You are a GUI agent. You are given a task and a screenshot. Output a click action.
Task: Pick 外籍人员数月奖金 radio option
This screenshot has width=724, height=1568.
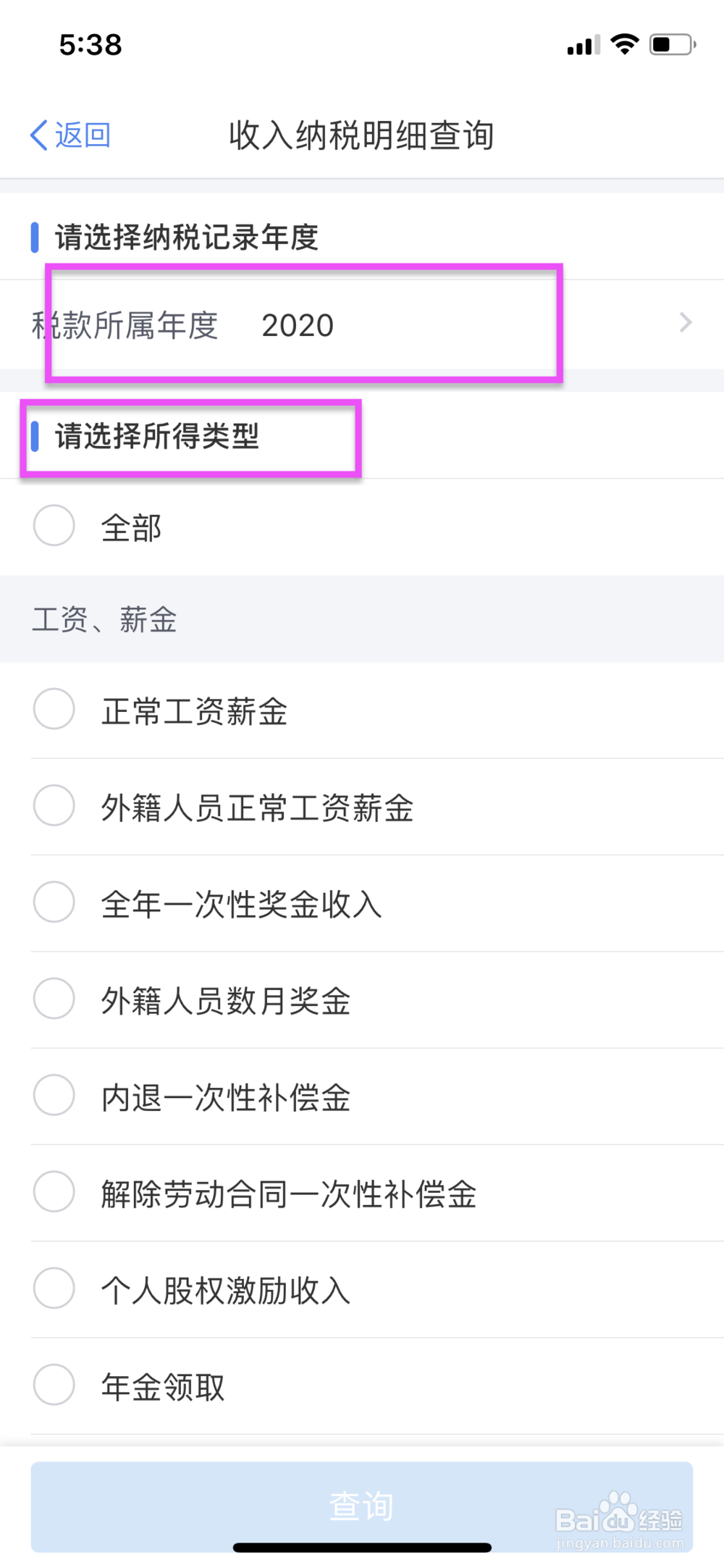point(54,999)
